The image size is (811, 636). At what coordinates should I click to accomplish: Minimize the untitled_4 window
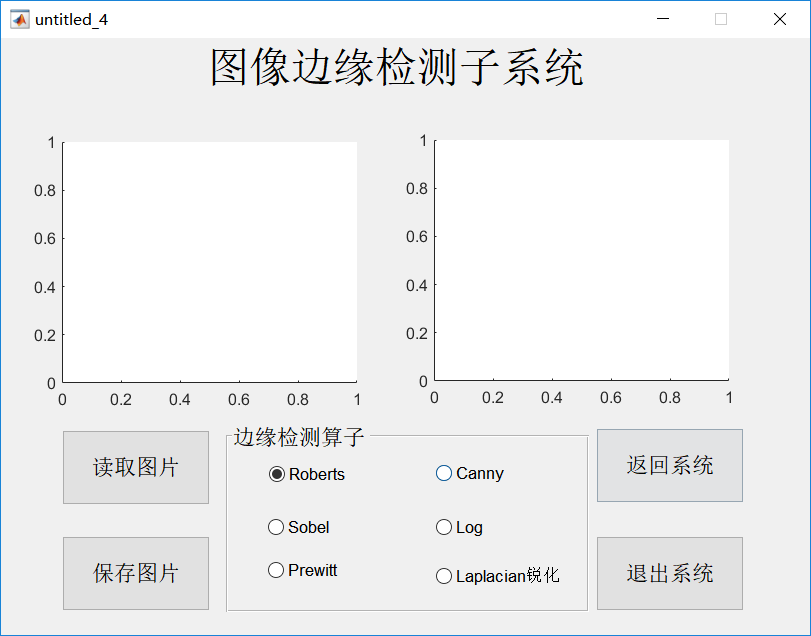[x=663, y=18]
